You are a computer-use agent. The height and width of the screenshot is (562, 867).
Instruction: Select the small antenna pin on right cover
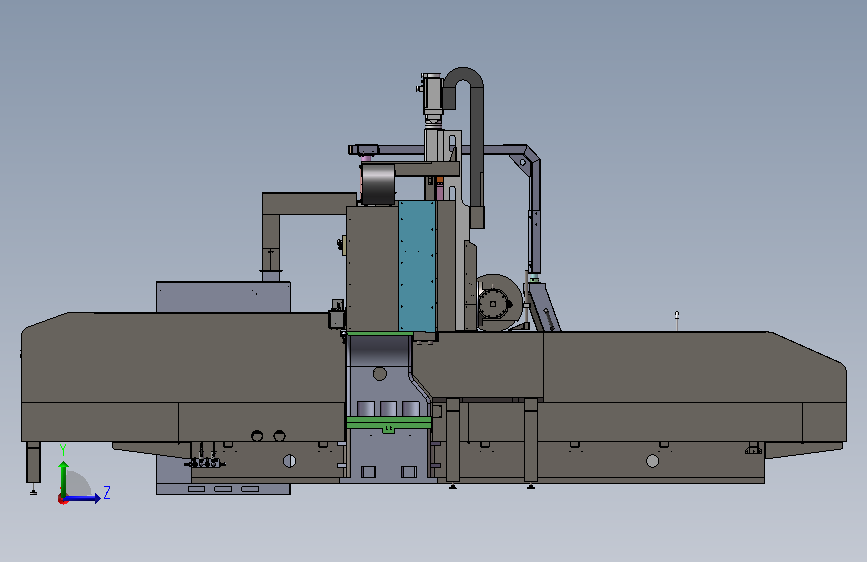677,321
